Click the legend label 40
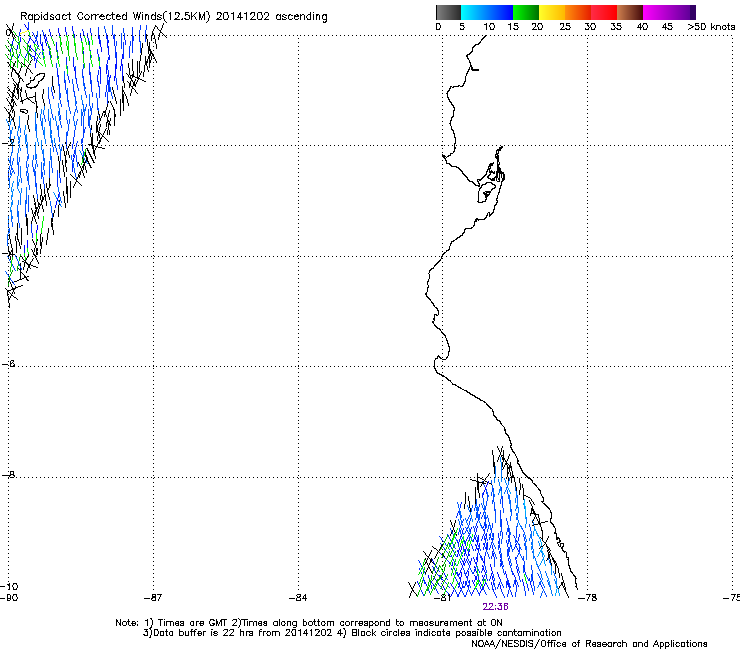This screenshot has width=740, height=650. pyautogui.click(x=642, y=27)
